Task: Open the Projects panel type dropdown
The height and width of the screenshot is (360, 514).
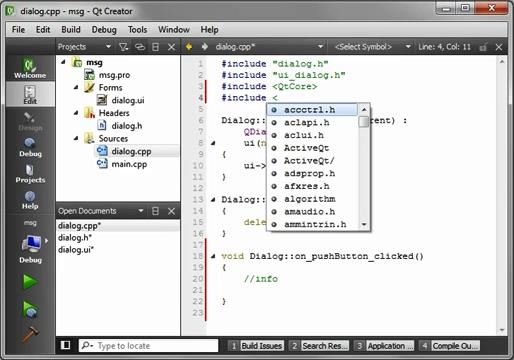Action: [108, 47]
